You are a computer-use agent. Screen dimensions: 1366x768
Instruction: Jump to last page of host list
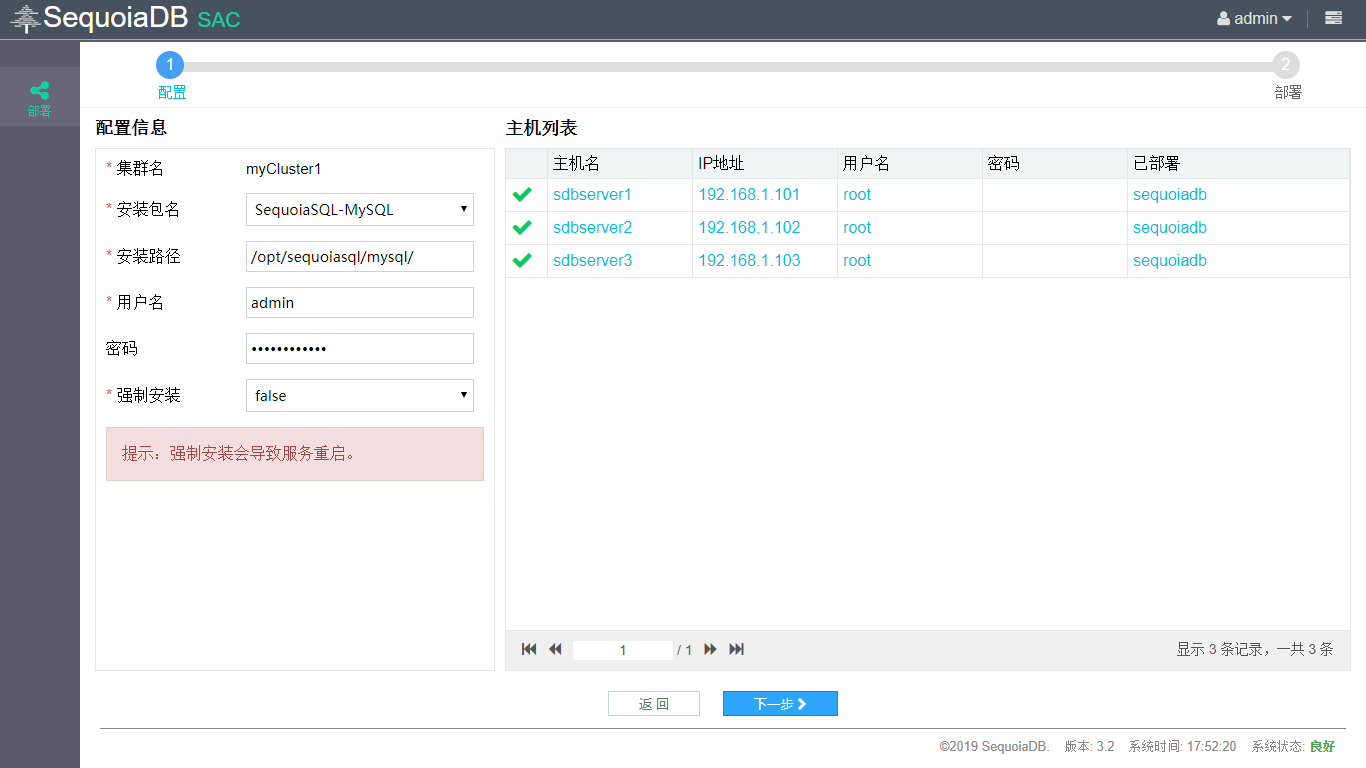pos(737,650)
